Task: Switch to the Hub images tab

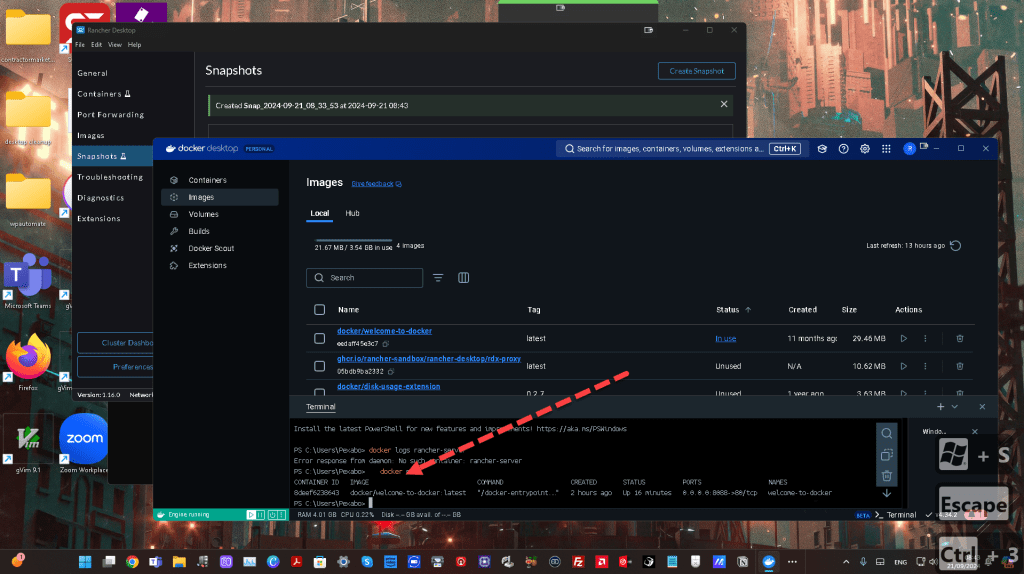Action: pyautogui.click(x=352, y=214)
